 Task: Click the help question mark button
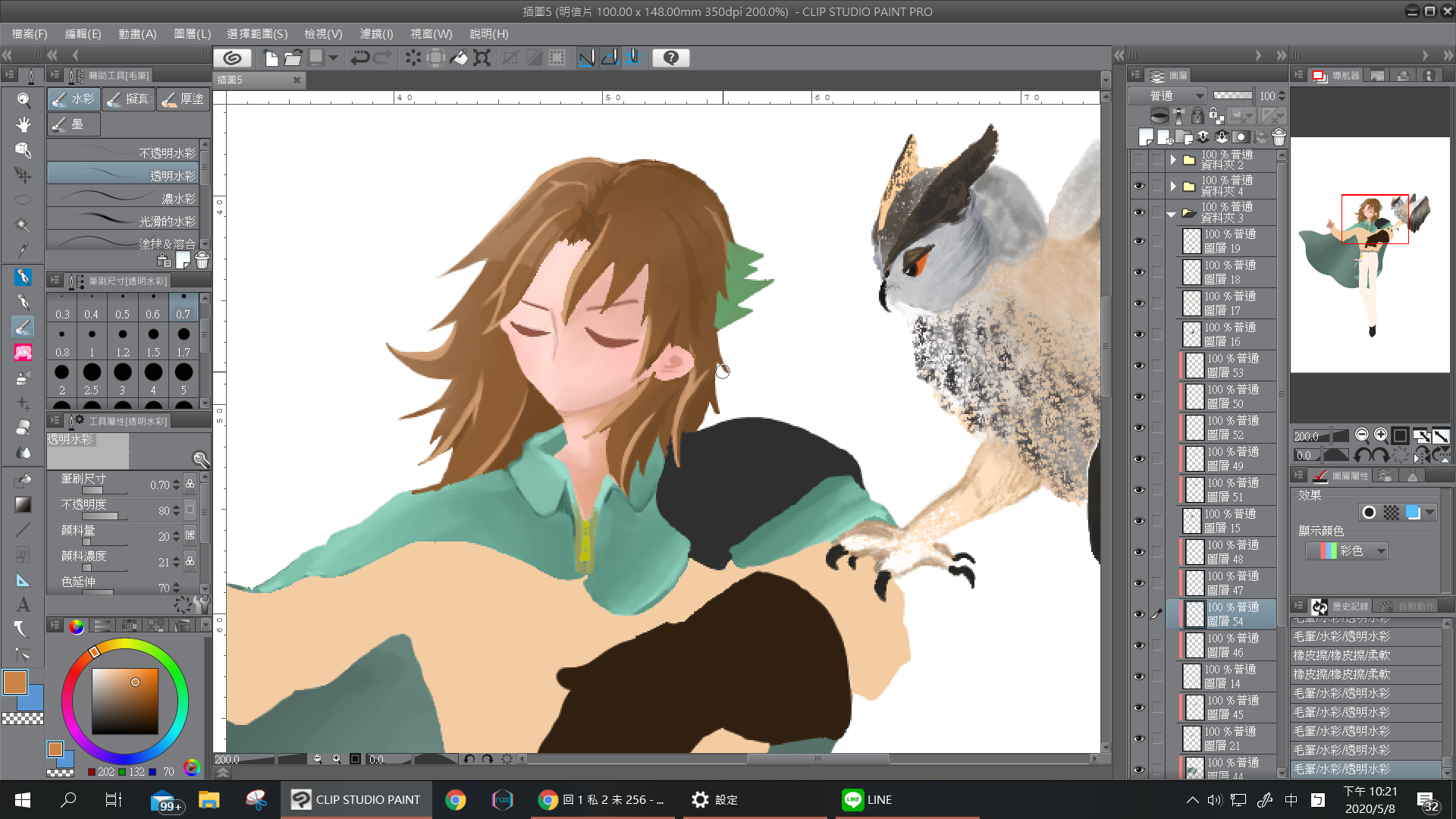671,58
